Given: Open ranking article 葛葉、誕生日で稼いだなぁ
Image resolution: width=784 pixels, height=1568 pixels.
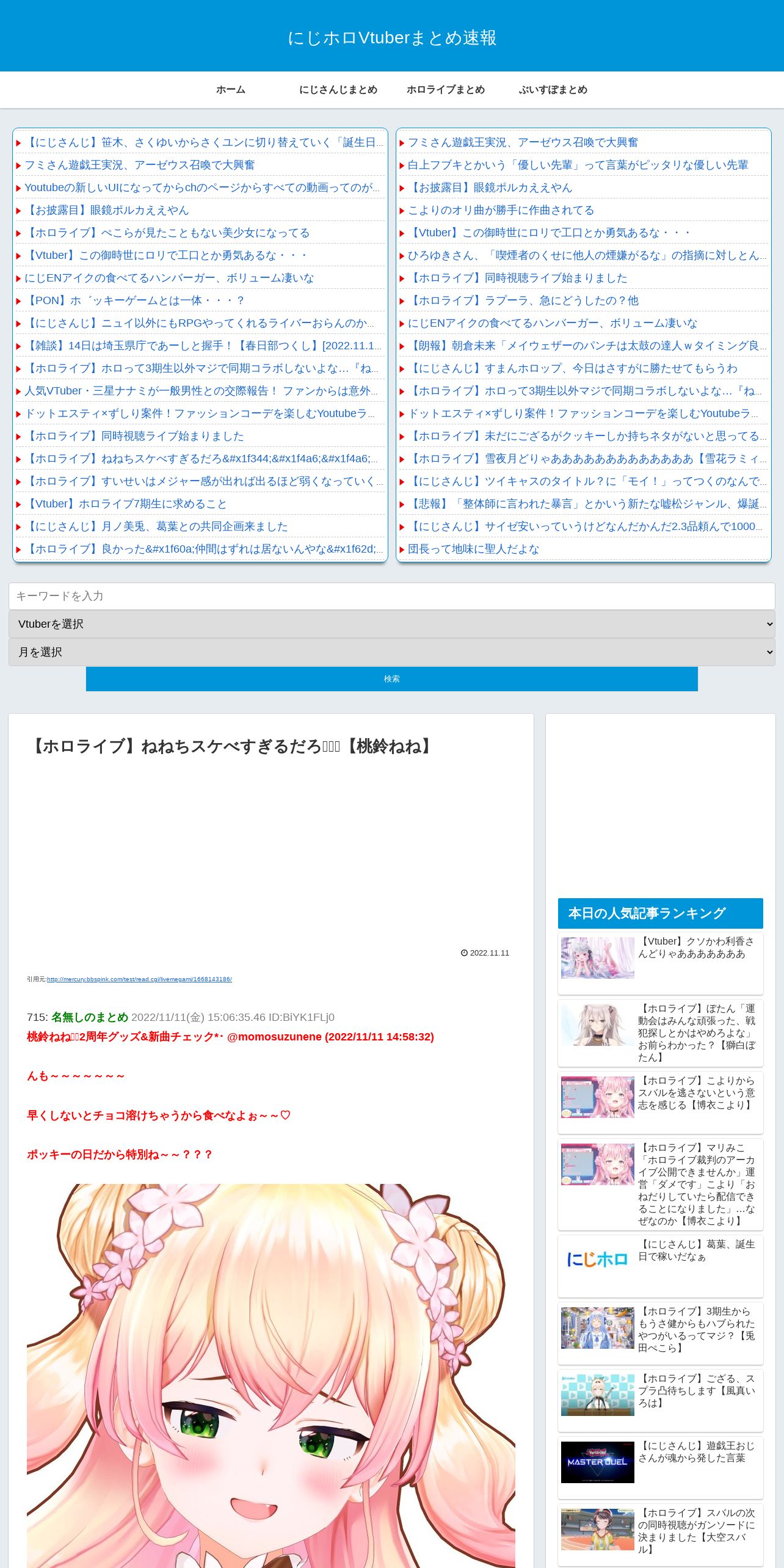Looking at the screenshot, I should (x=697, y=1250).
